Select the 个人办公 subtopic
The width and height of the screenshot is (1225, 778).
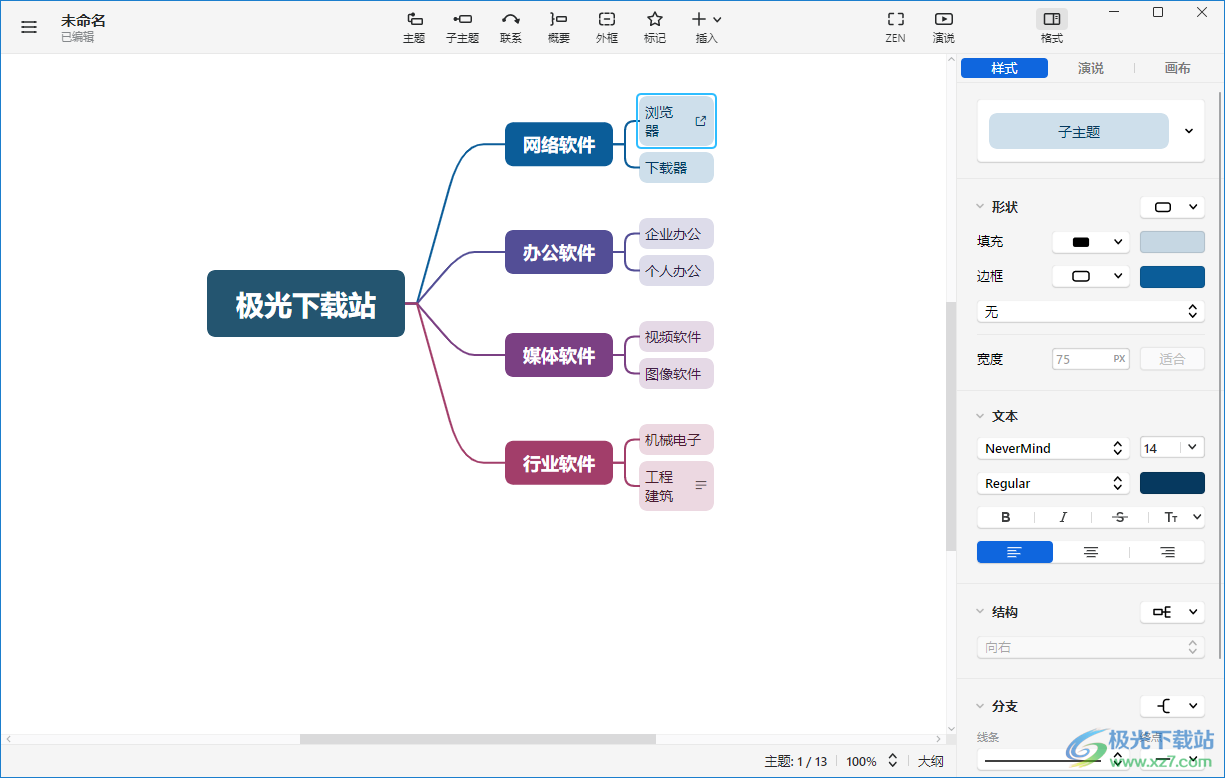[x=676, y=270]
